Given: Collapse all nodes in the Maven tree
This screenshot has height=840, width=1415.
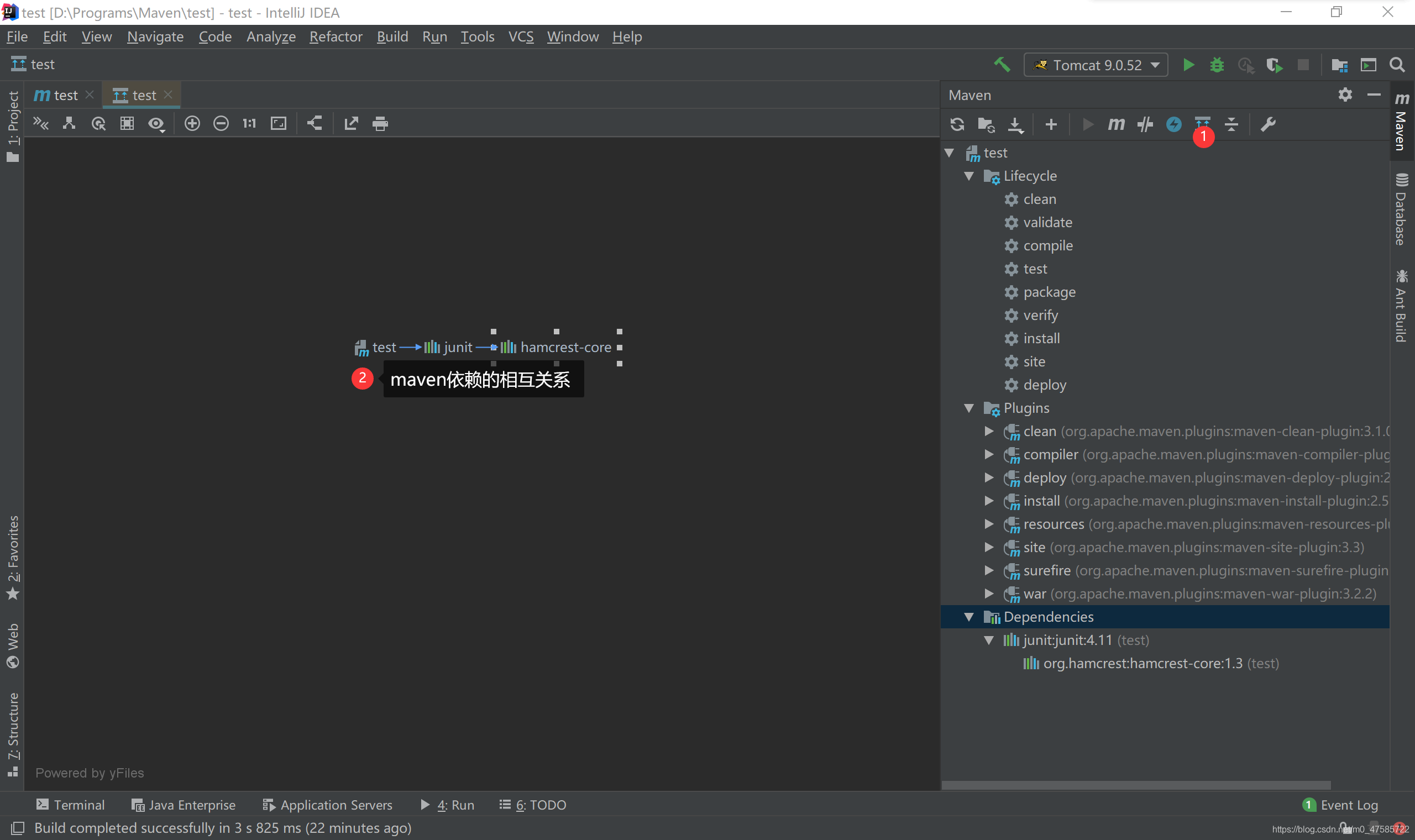Looking at the screenshot, I should pyautogui.click(x=1231, y=124).
